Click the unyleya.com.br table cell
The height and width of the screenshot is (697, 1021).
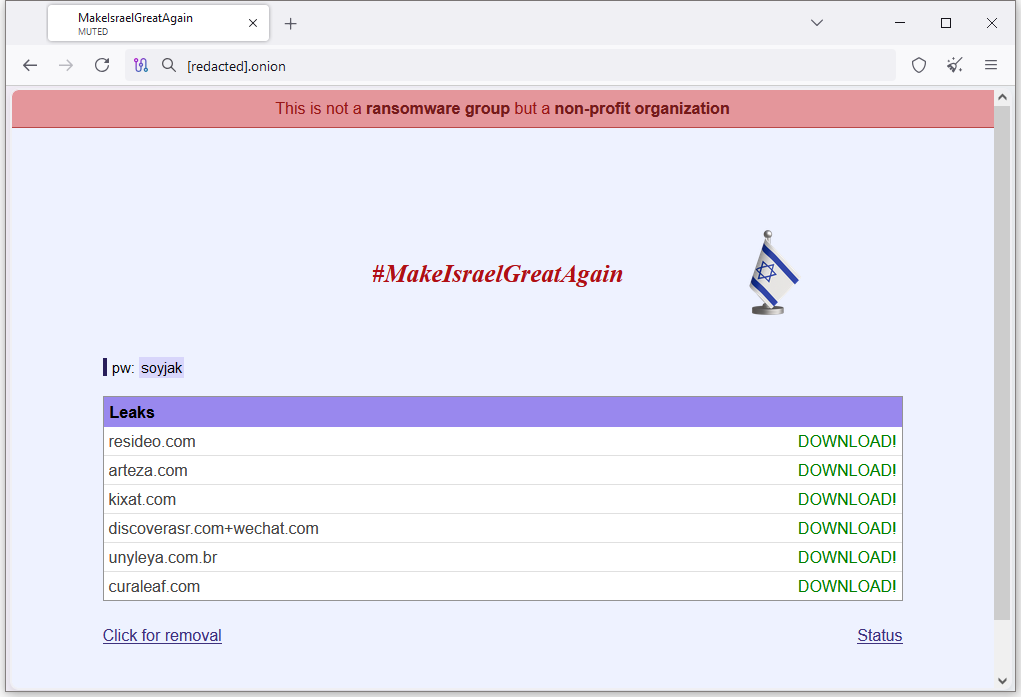coord(163,558)
